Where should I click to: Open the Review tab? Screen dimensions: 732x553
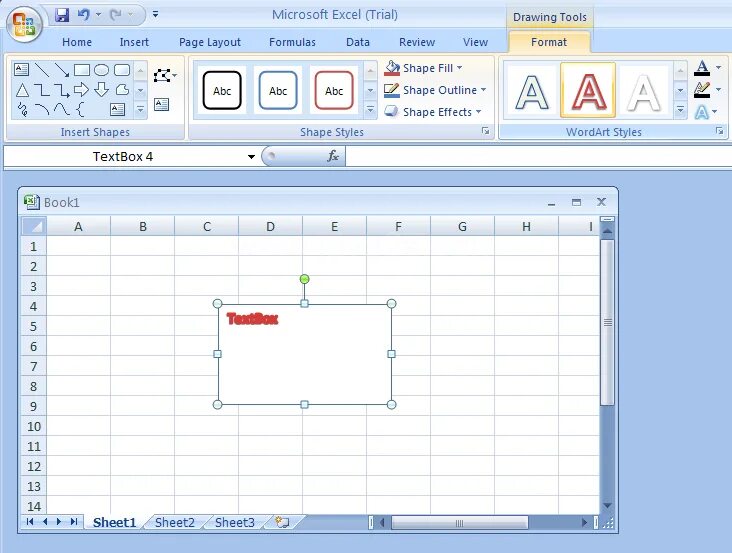click(417, 42)
